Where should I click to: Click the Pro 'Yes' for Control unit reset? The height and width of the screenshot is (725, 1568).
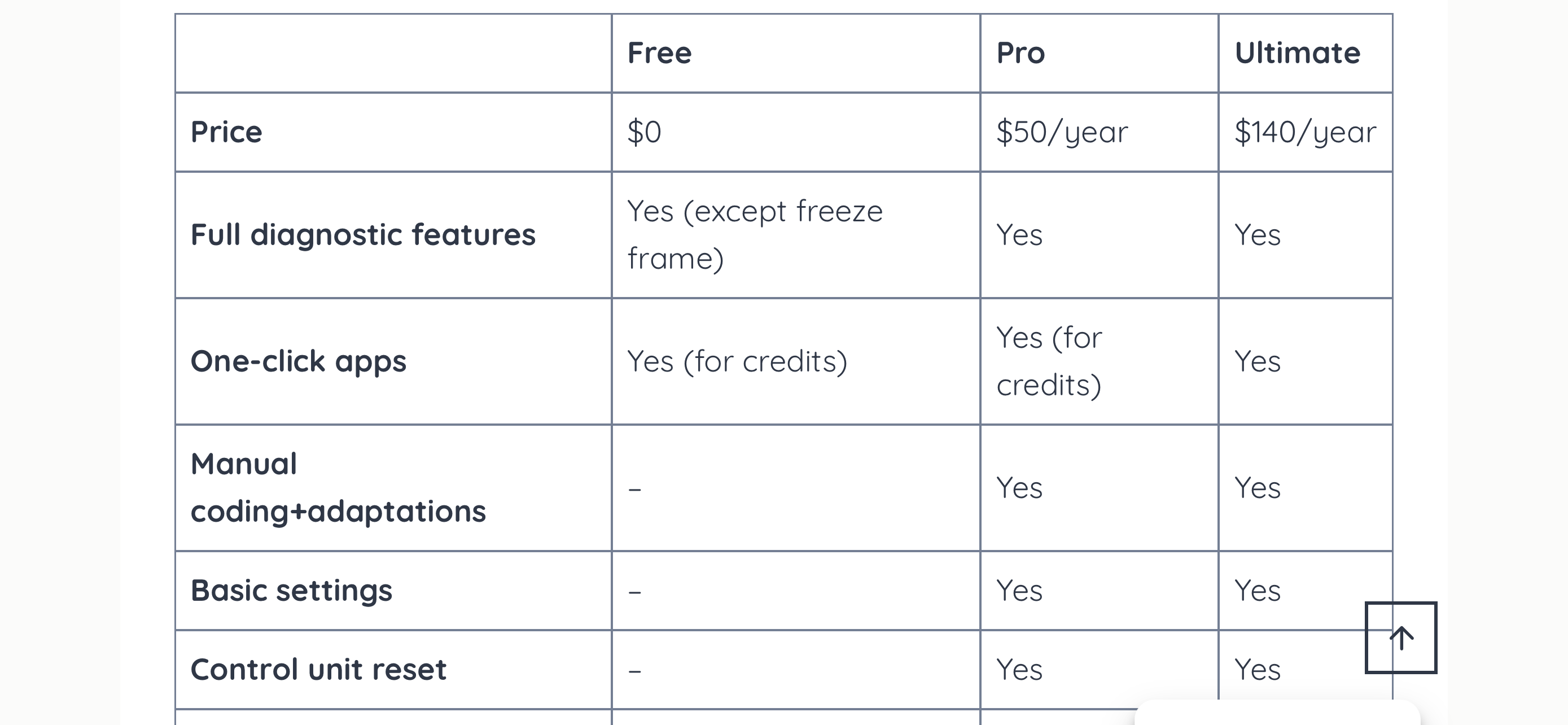(x=1019, y=670)
